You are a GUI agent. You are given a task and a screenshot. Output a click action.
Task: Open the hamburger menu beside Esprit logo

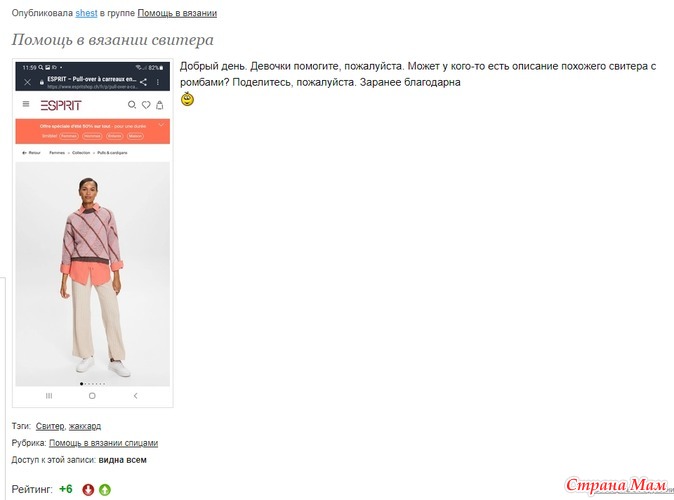(26, 104)
